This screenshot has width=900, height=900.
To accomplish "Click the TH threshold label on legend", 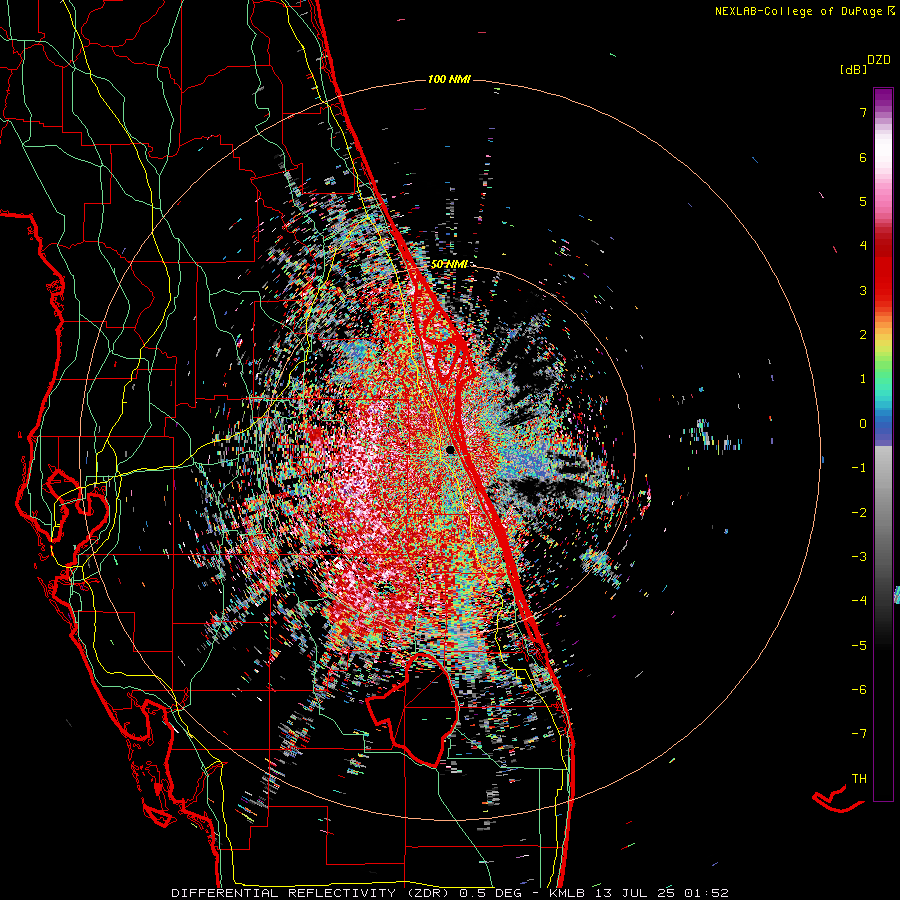I will pos(859,779).
